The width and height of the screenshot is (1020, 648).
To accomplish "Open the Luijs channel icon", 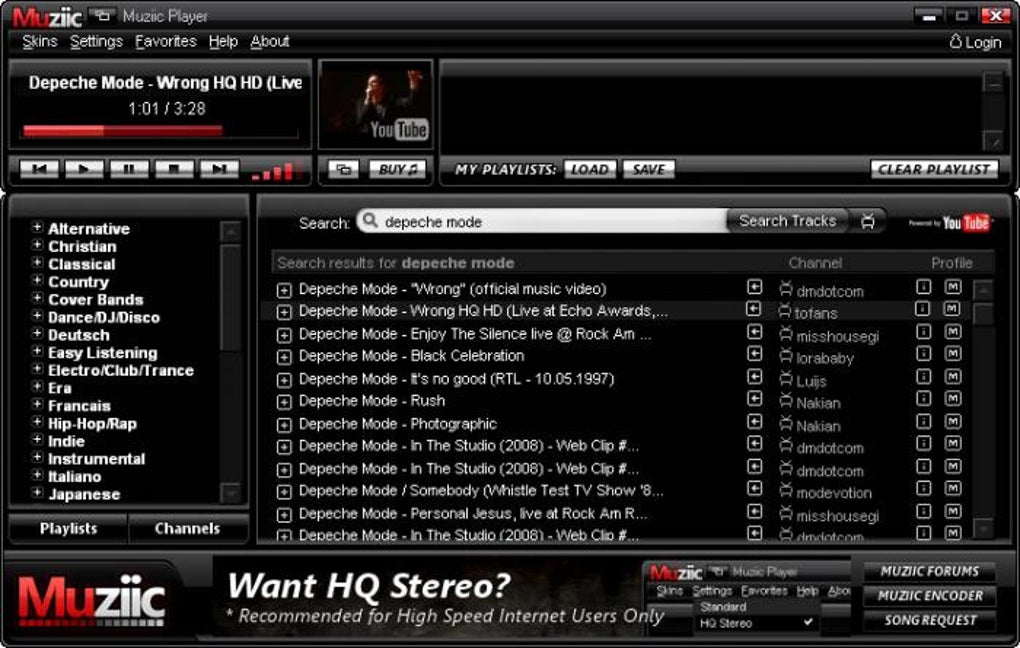I will (x=786, y=379).
